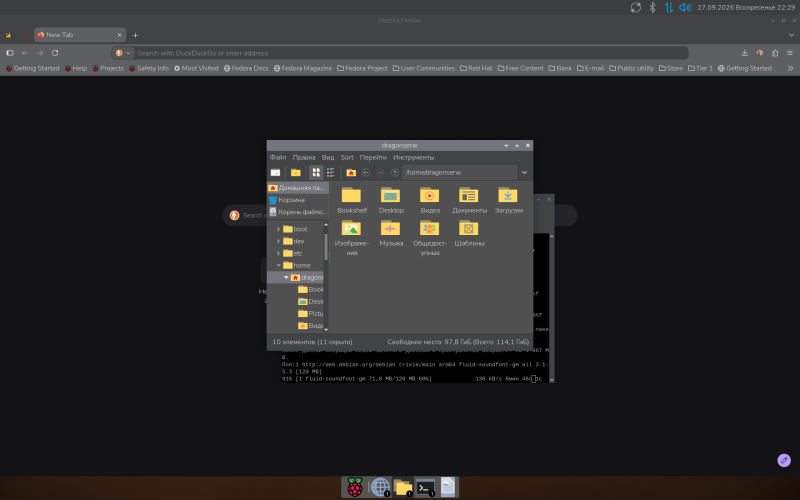Image resolution: width=800 pixels, height=500 pixels.
Task: Go to home folder via toolbar icon
Action: 351,172
